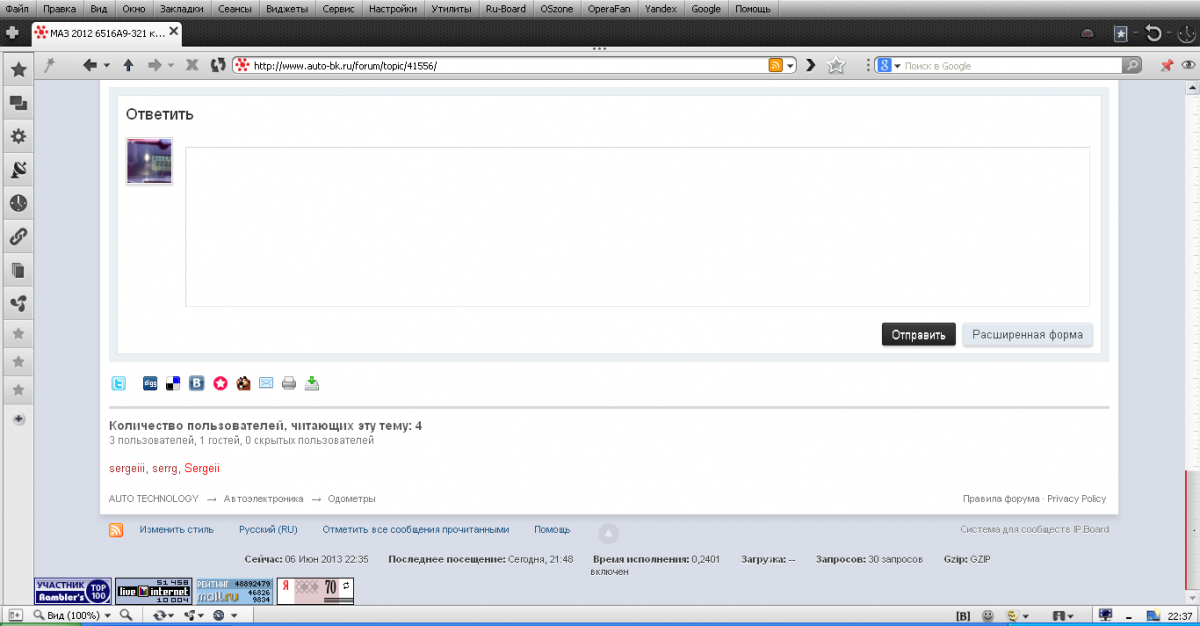Click the Rambler's Top 100 banner

click(x=72, y=590)
